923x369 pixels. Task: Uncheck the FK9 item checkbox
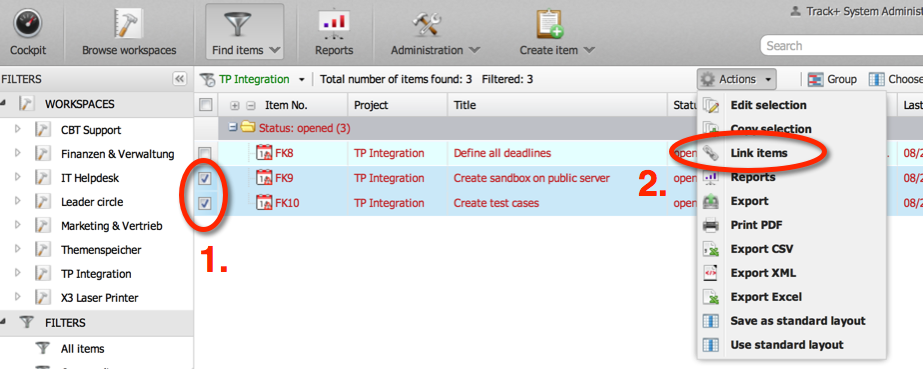tap(205, 178)
